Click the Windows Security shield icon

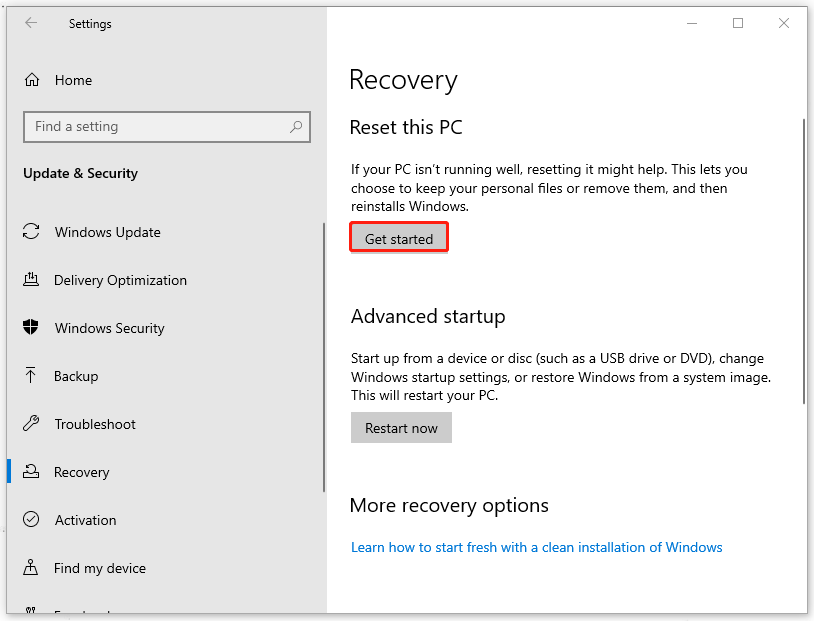(31, 328)
